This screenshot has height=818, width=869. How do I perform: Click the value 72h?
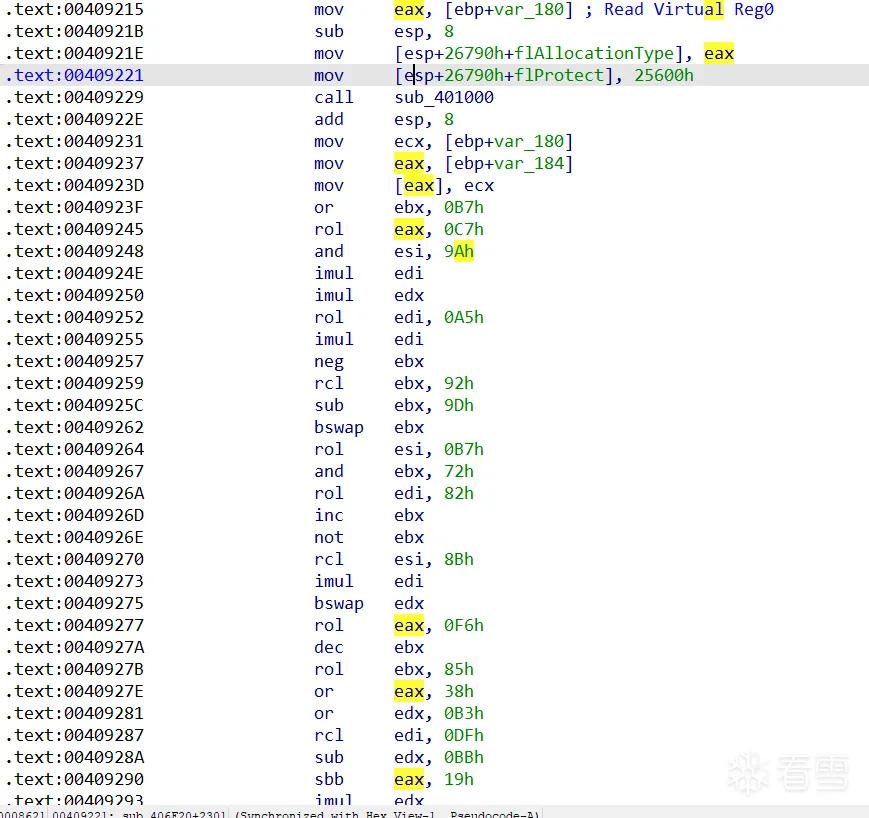click(x=459, y=472)
